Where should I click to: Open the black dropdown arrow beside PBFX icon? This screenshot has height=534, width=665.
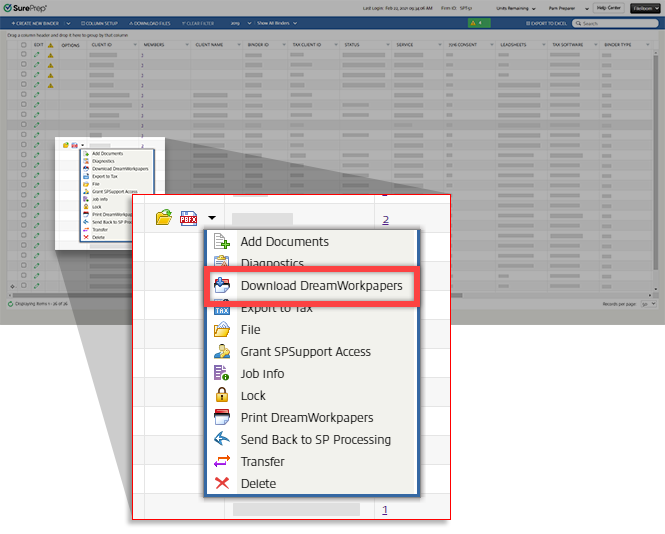[212, 218]
